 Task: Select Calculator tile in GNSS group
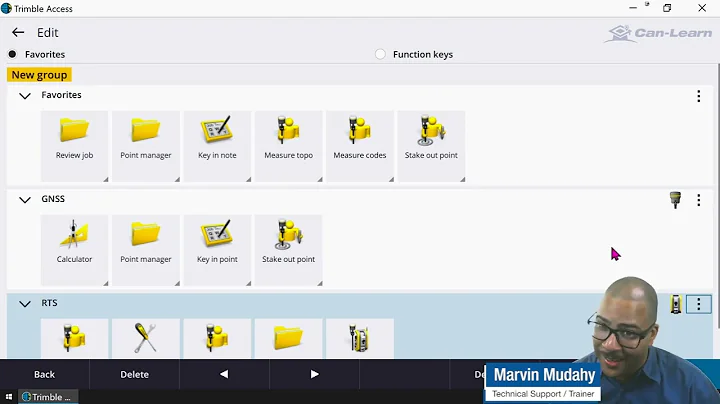(74, 250)
